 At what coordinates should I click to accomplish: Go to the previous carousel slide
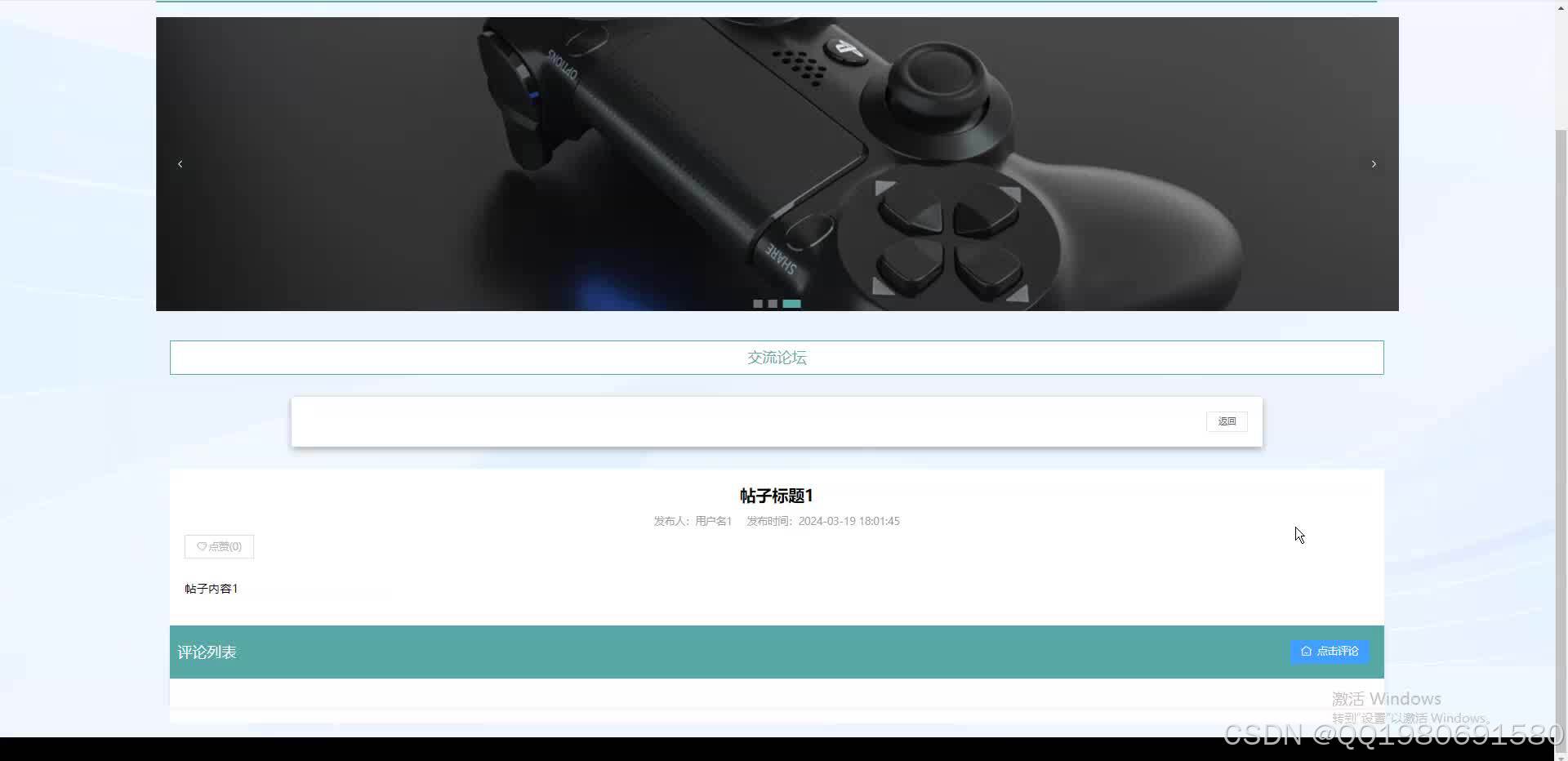coord(180,164)
